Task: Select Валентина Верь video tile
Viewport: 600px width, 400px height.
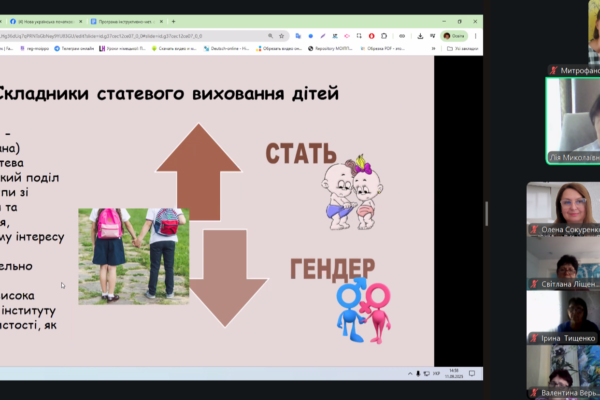Action: point(563,372)
